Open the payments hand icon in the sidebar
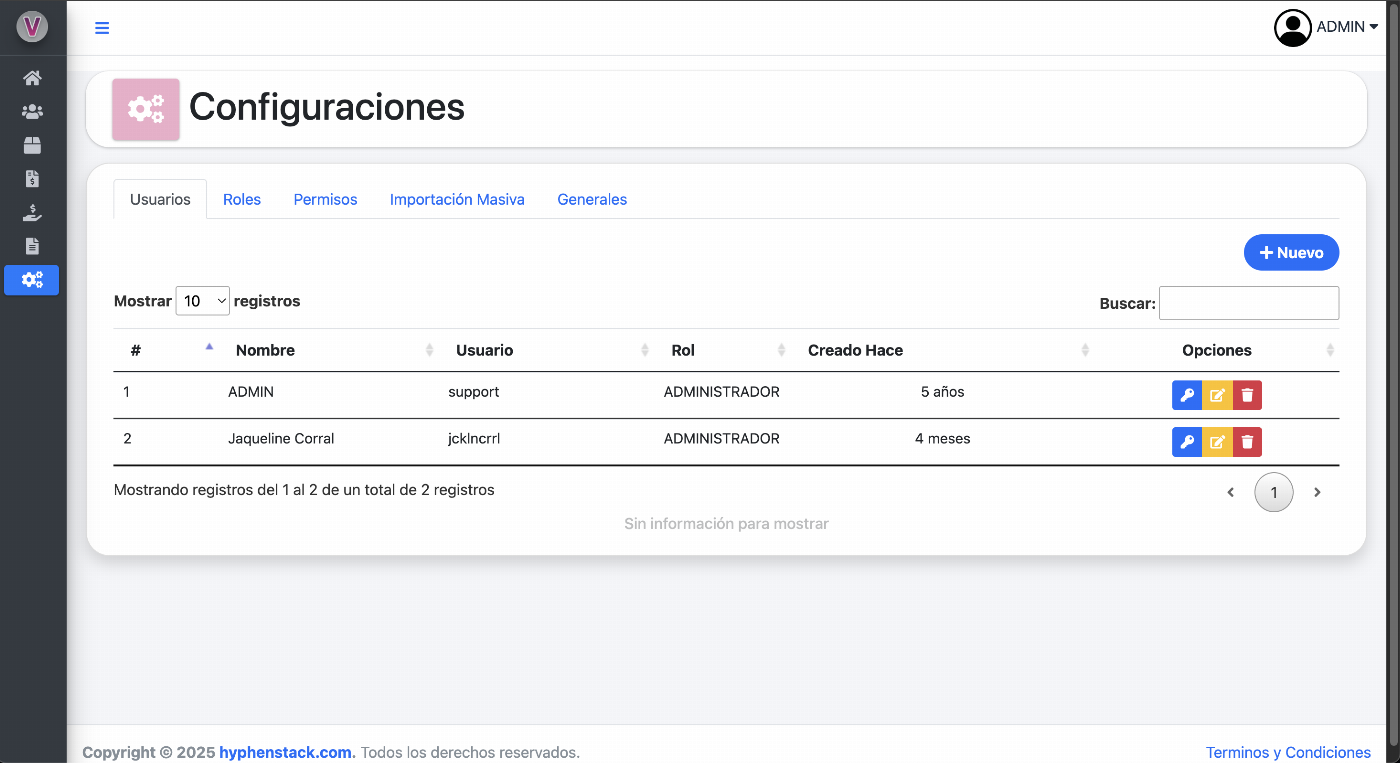The height and width of the screenshot is (763, 1400). [x=32, y=212]
